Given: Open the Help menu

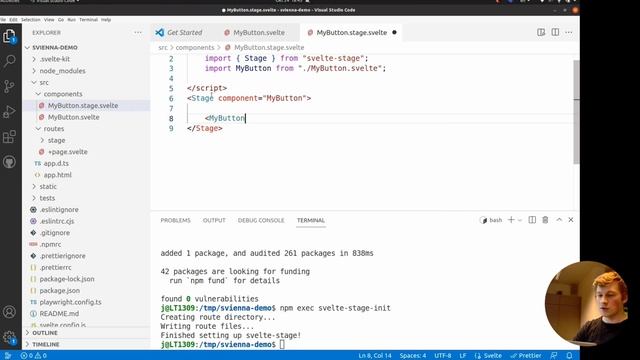Looking at the screenshot, I should click(106, 20).
